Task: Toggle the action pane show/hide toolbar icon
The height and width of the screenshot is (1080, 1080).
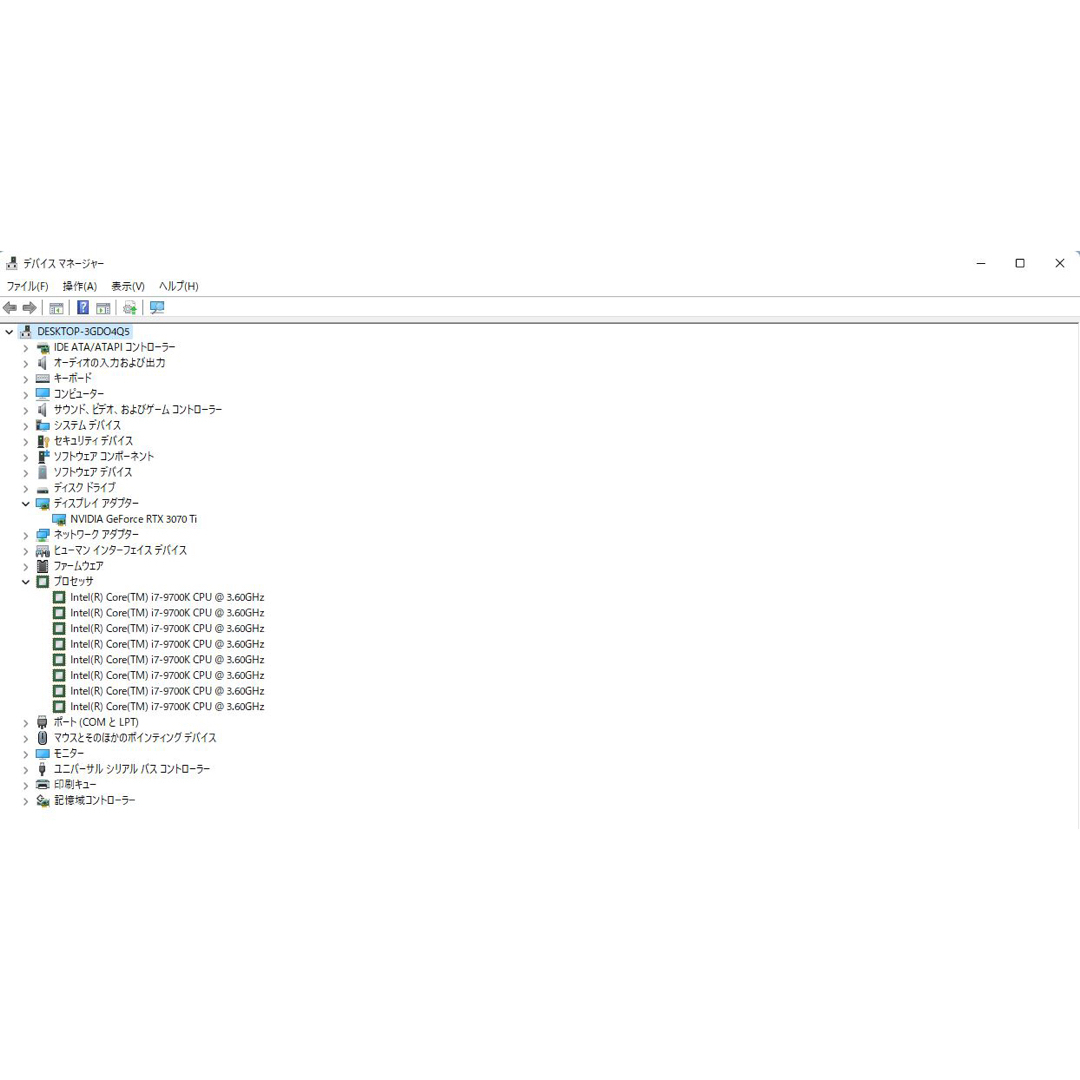Action: coord(103,308)
